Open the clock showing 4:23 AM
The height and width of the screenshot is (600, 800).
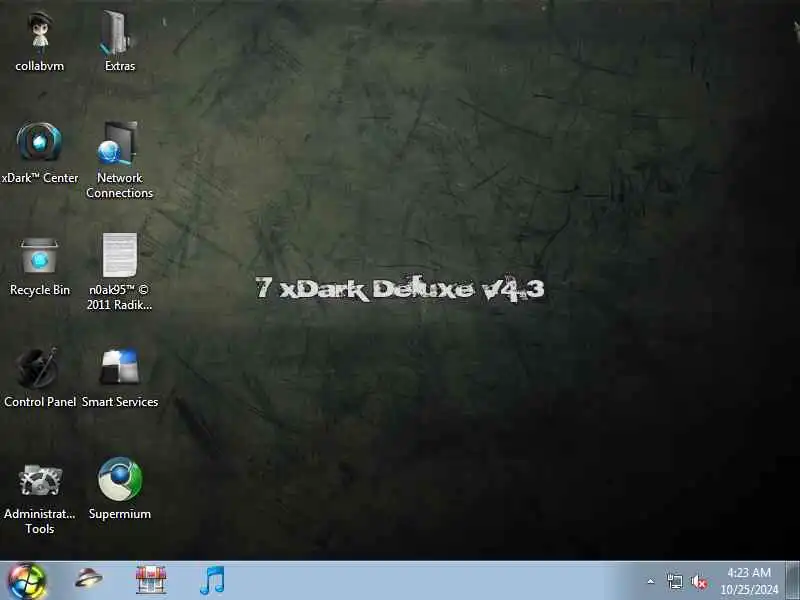(749, 581)
